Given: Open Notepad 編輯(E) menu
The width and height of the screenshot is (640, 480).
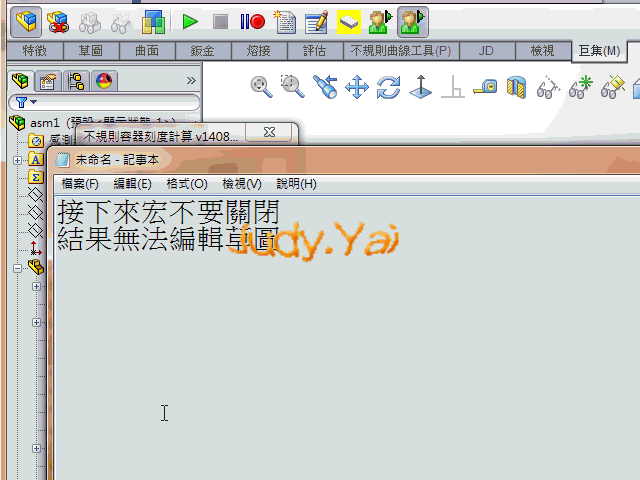Looking at the screenshot, I should click(133, 184).
